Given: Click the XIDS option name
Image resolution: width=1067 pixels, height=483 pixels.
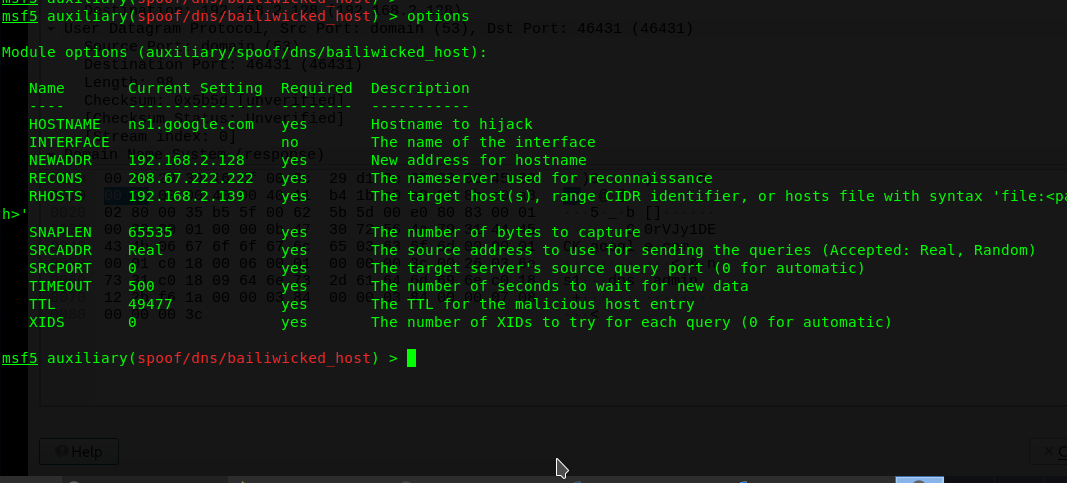Looking at the screenshot, I should tap(46, 322).
